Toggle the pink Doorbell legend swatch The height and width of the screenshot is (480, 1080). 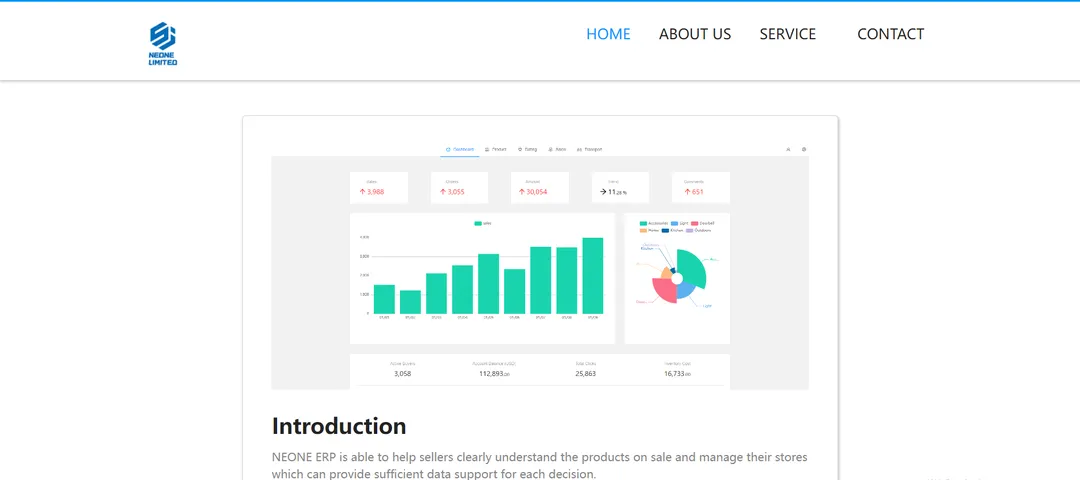[694, 223]
